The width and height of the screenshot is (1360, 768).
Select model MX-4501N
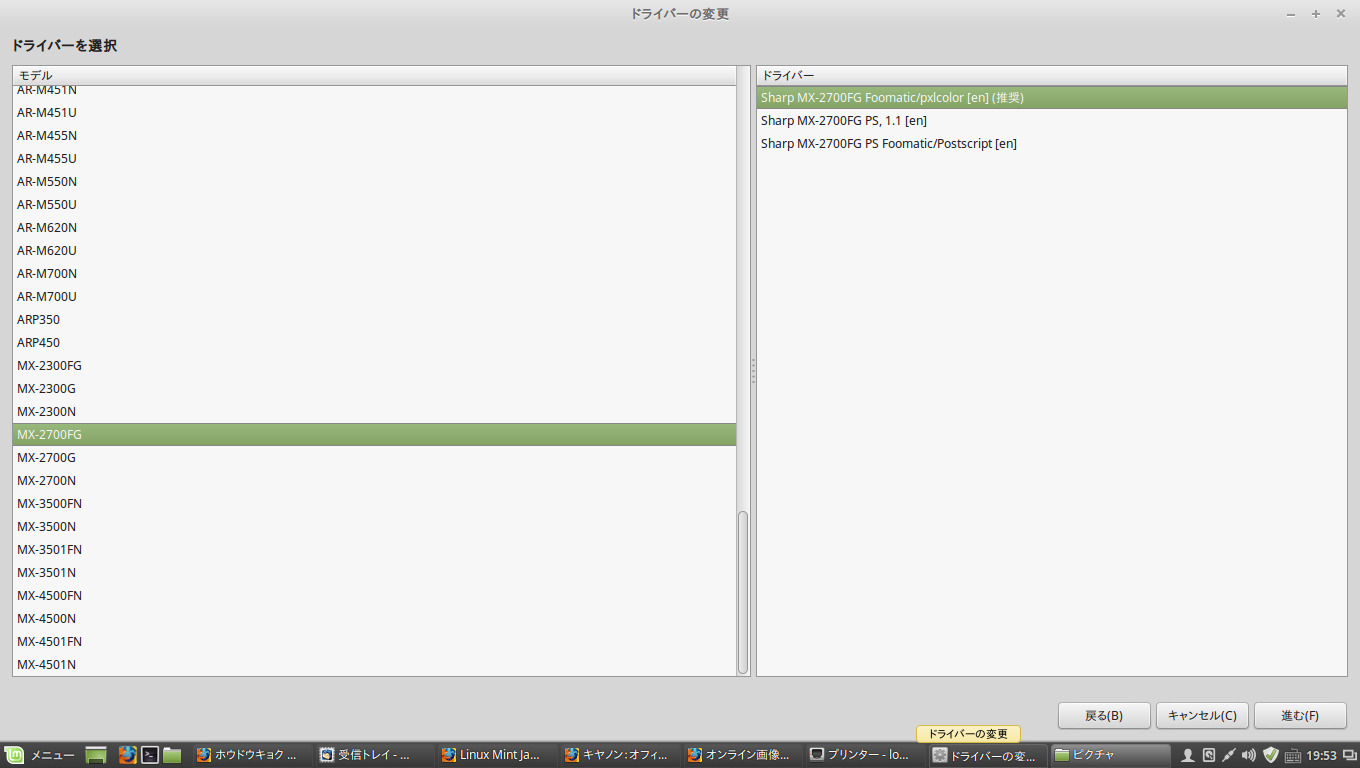tap(374, 665)
